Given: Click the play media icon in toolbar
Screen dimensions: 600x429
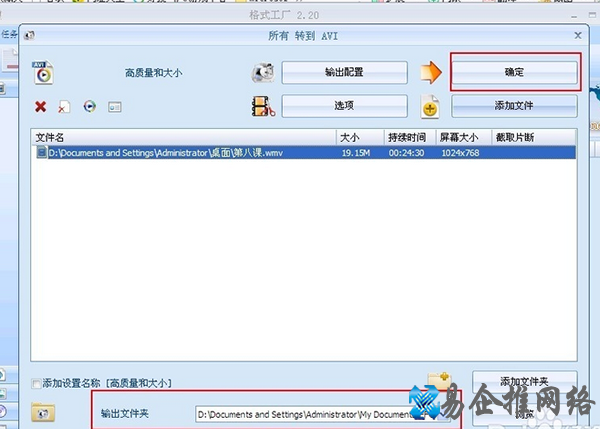Looking at the screenshot, I should click(x=90, y=106).
